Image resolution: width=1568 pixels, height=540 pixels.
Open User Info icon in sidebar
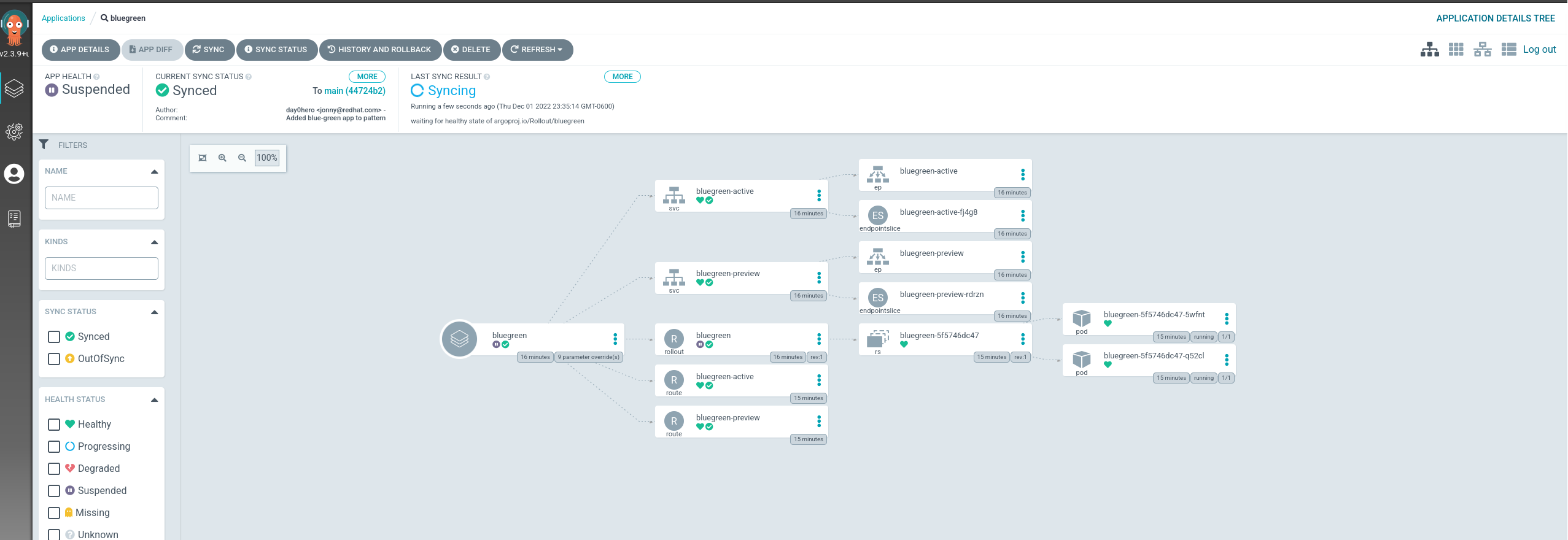(14, 174)
